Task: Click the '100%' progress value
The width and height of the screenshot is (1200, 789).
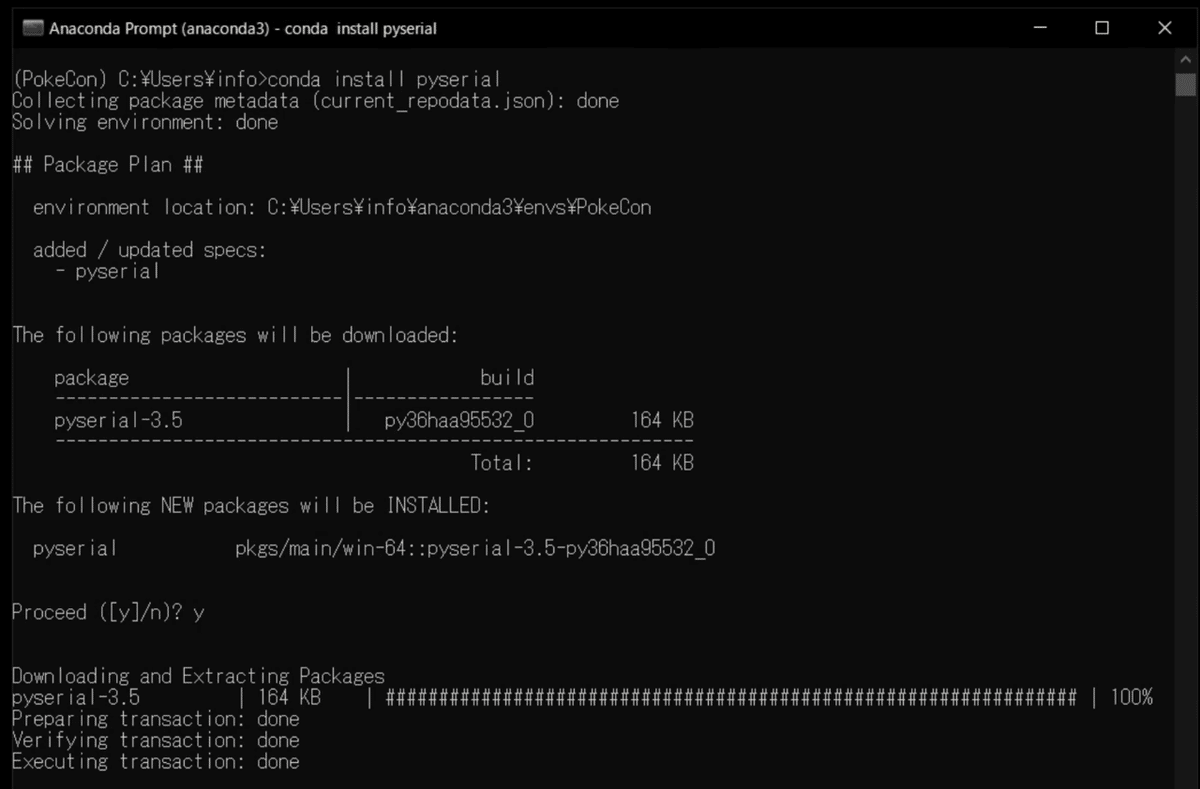Action: pos(1132,697)
